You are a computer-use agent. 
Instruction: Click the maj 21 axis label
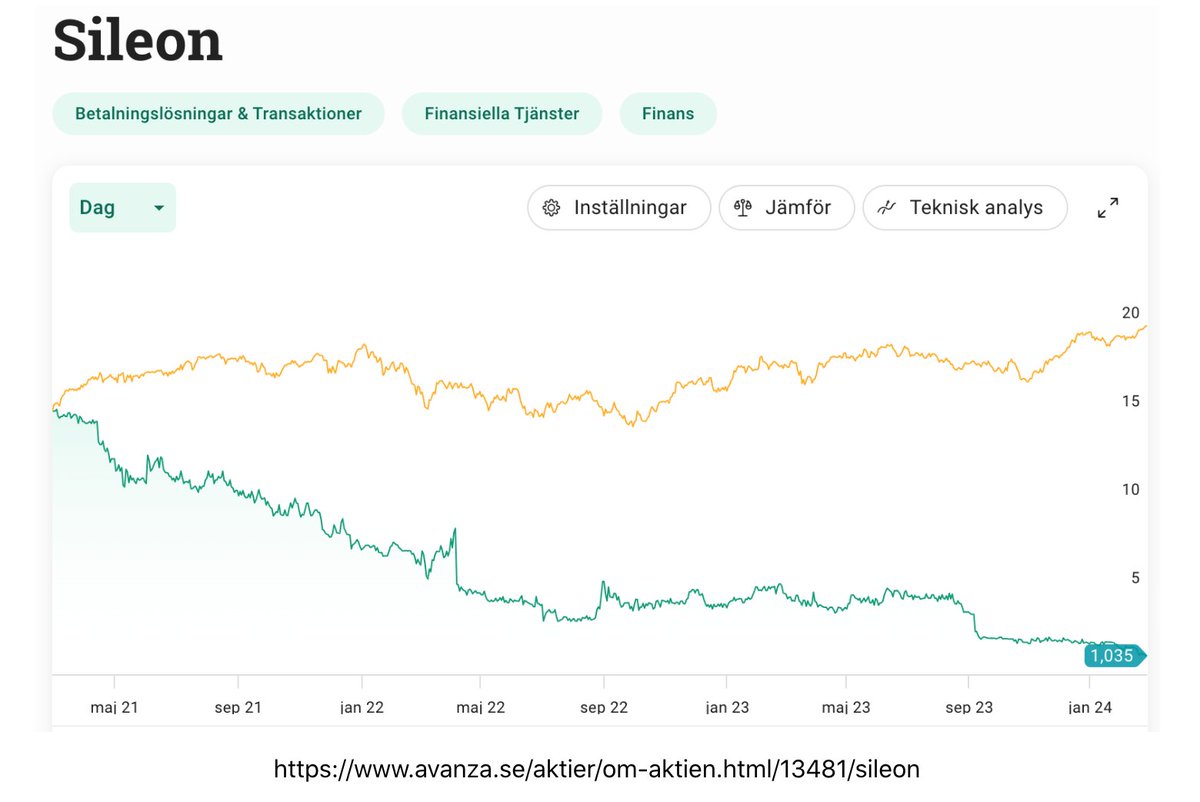pyautogui.click(x=114, y=707)
